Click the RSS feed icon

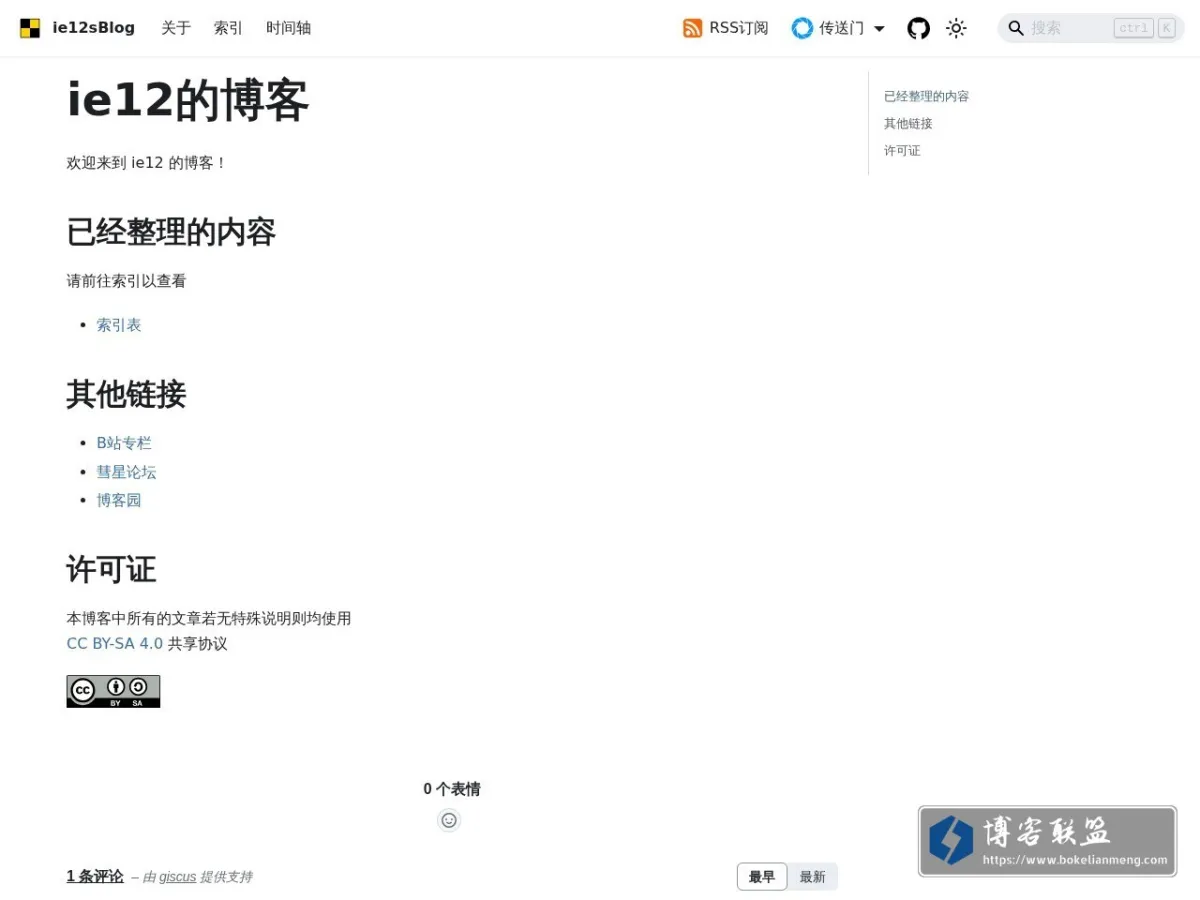[693, 28]
